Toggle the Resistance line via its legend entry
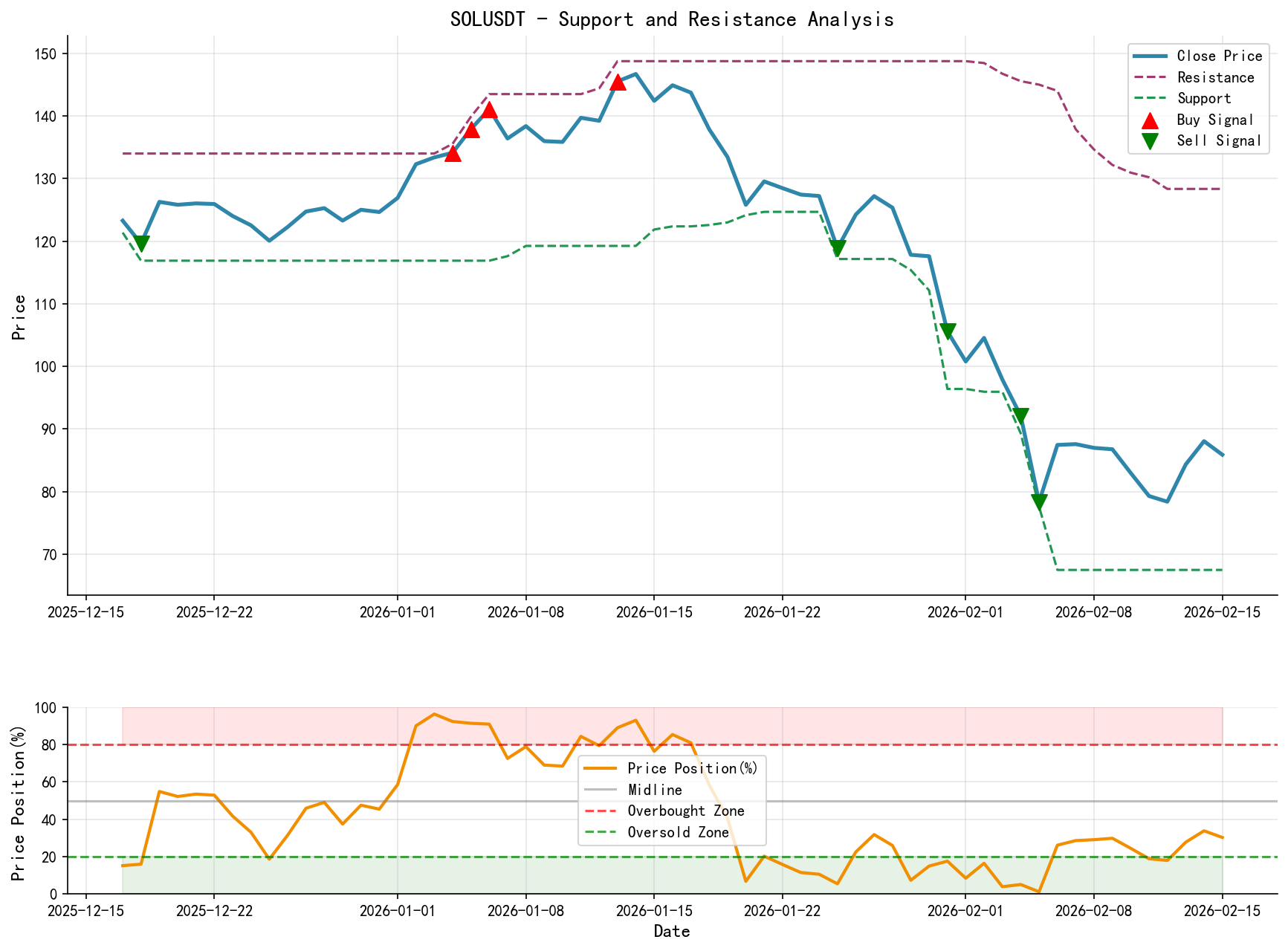This screenshot has width=1288, height=951. pyautogui.click(x=1214, y=77)
